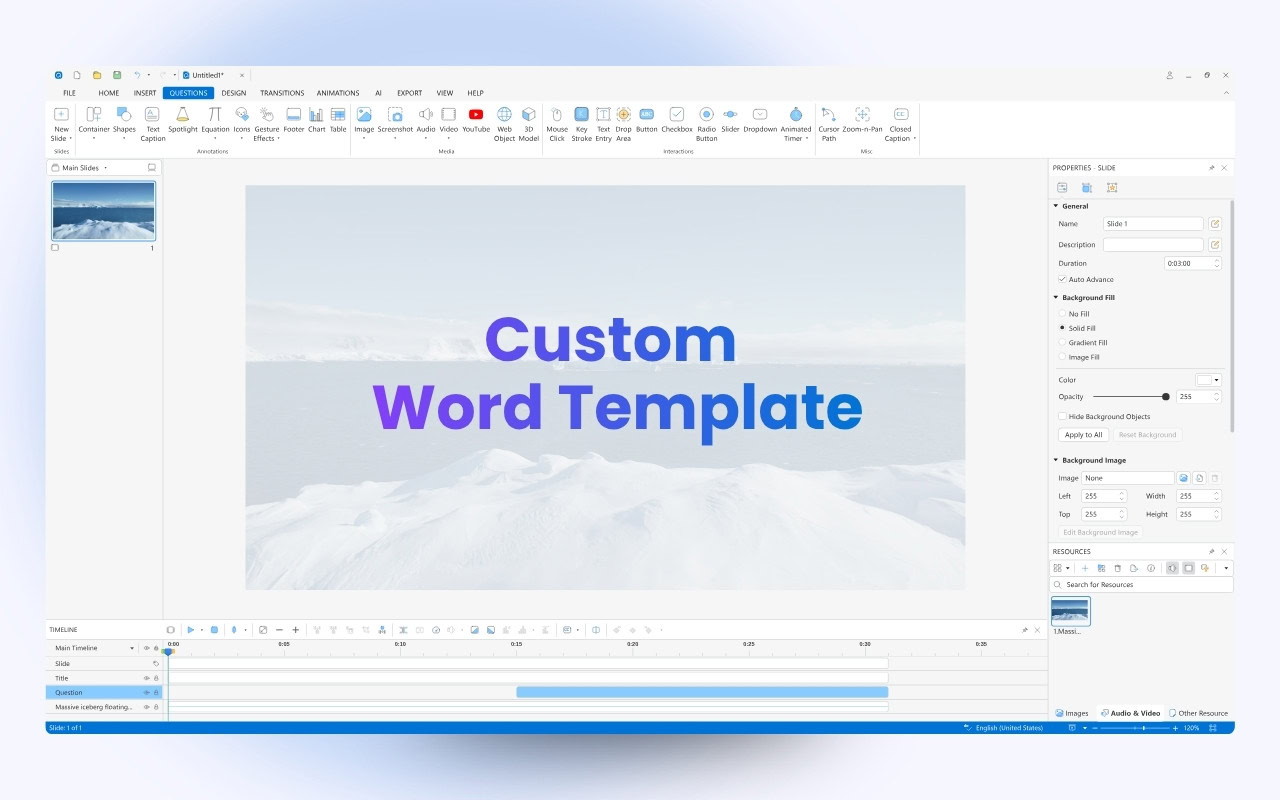Collapse the Background Fill section
The height and width of the screenshot is (800, 1280).
click(x=1055, y=297)
